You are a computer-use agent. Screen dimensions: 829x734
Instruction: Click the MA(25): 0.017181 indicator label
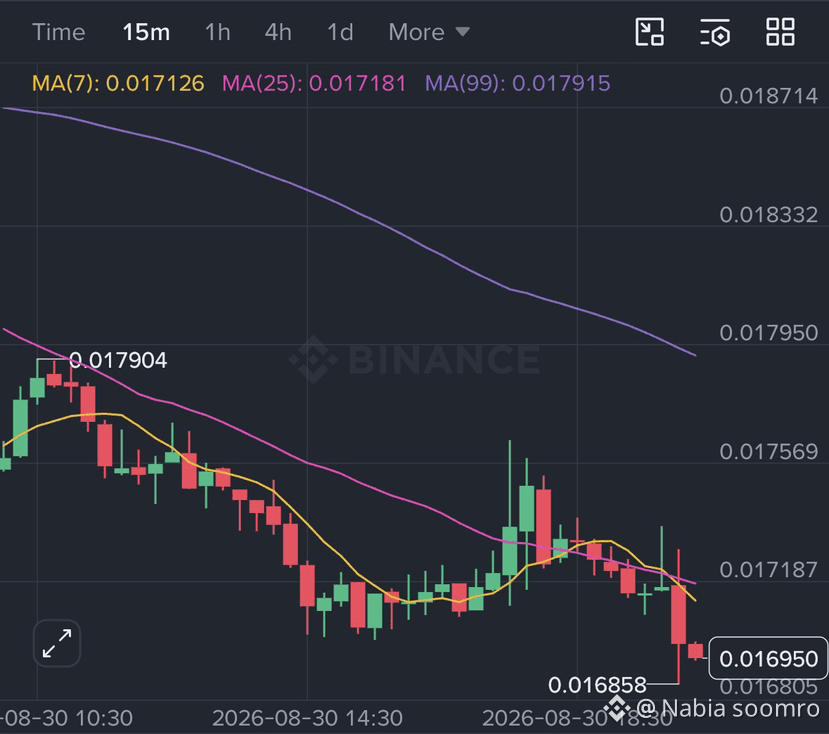pyautogui.click(x=314, y=84)
